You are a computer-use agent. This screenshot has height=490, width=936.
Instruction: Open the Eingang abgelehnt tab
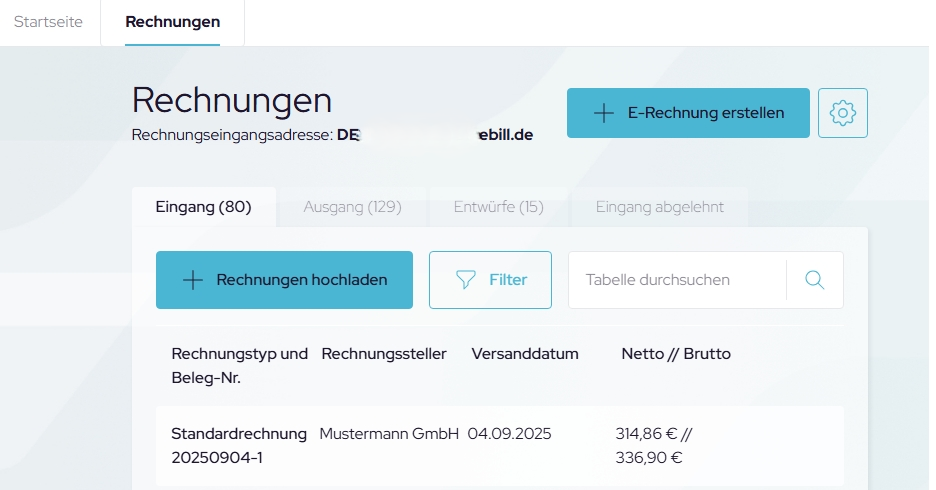click(x=659, y=207)
